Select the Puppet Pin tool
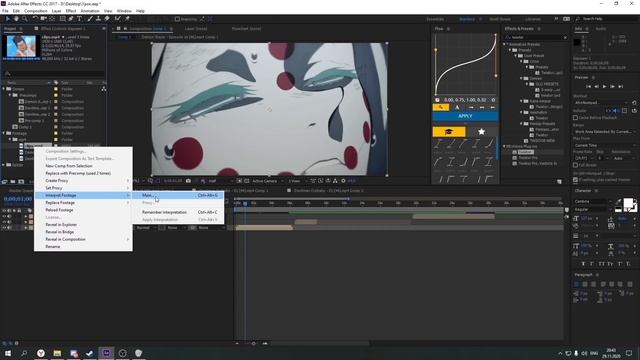The width and height of the screenshot is (640, 360). click(x=127, y=19)
